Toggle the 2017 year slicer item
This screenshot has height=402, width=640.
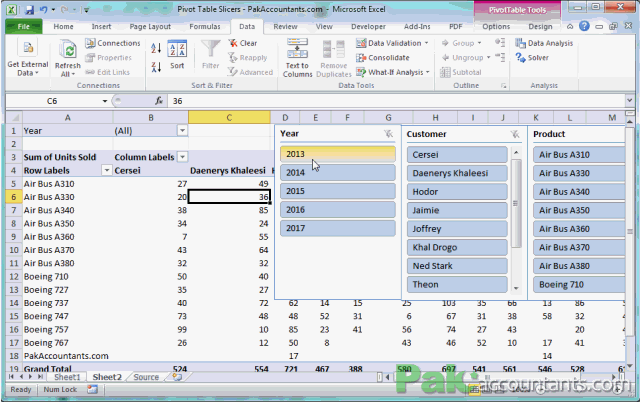[338, 228]
